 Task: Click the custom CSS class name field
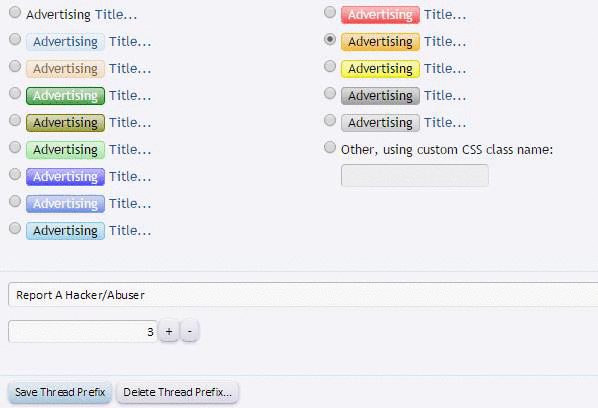(415, 175)
